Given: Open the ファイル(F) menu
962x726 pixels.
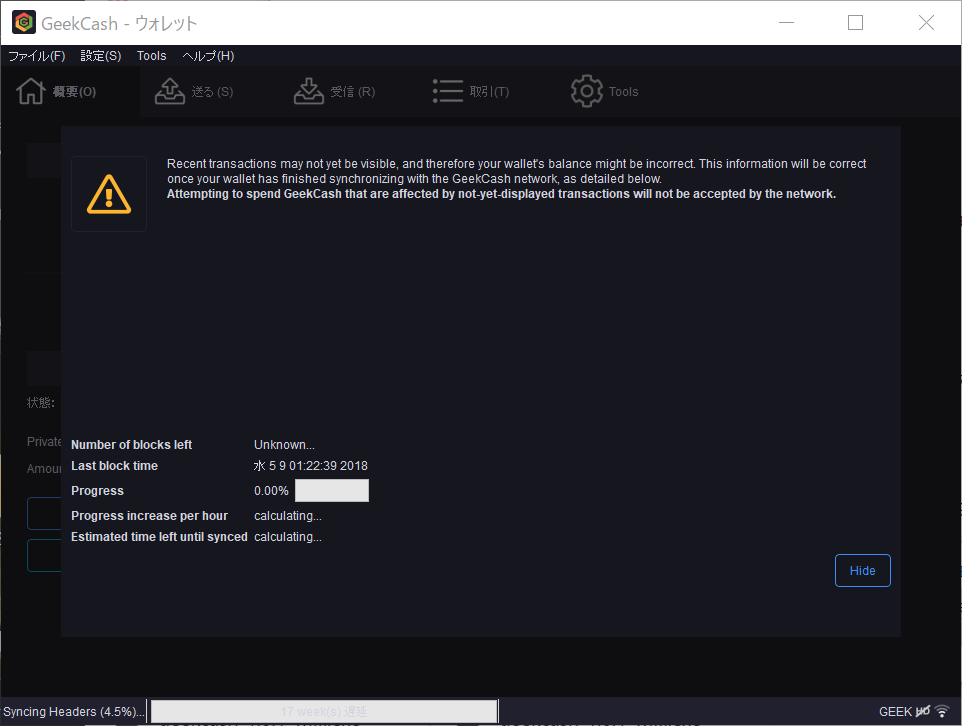Looking at the screenshot, I should (37, 56).
